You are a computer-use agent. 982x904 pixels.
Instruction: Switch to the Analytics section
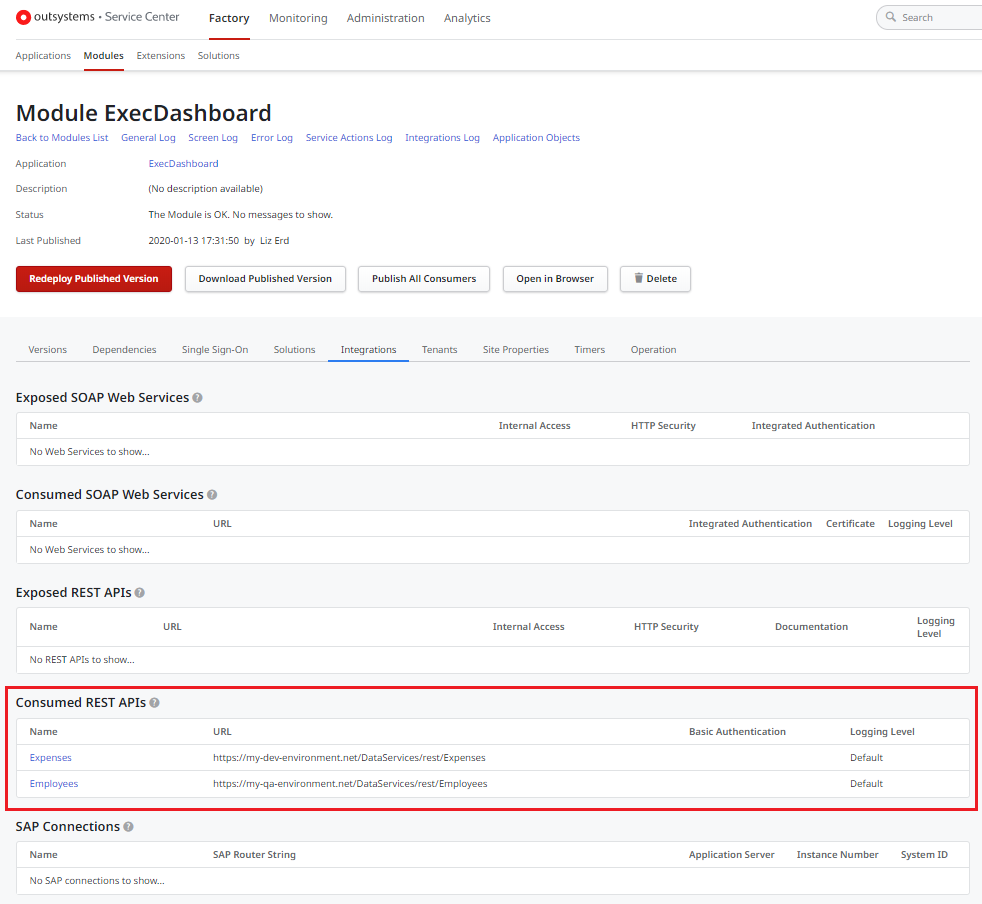click(x=467, y=18)
